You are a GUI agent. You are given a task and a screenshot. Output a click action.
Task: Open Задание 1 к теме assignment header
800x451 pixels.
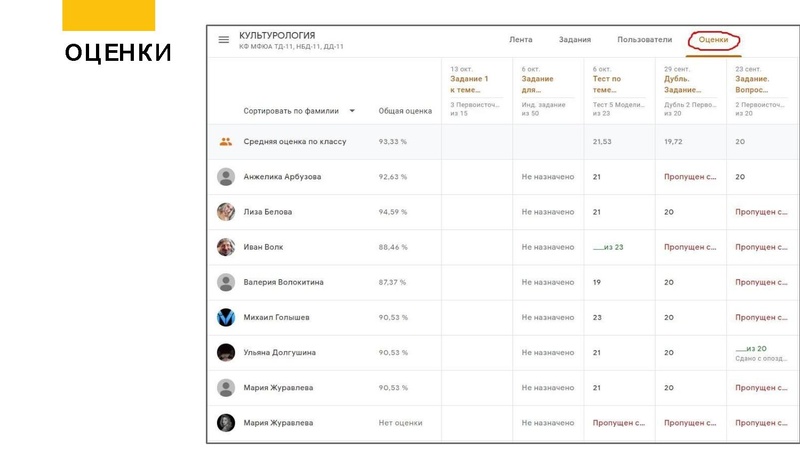coord(469,84)
